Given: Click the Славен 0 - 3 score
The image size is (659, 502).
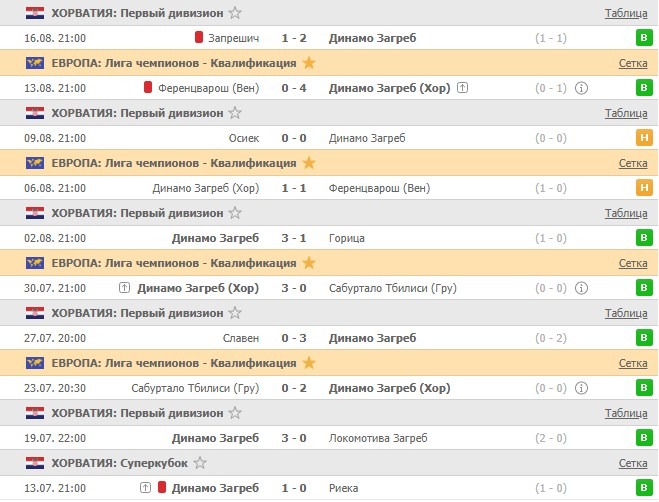Looking at the screenshot, I should point(293,338).
